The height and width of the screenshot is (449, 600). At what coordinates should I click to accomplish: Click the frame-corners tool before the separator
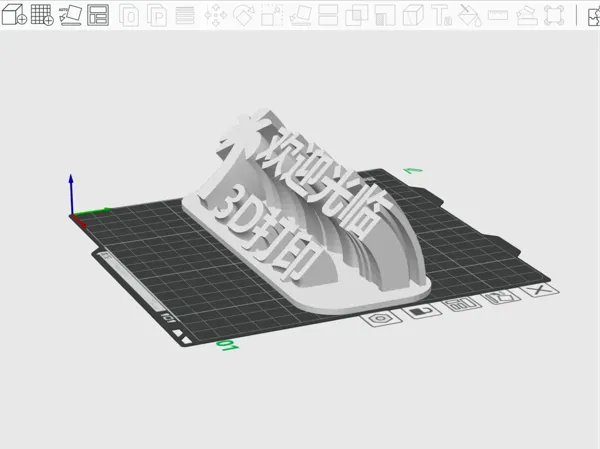554,15
